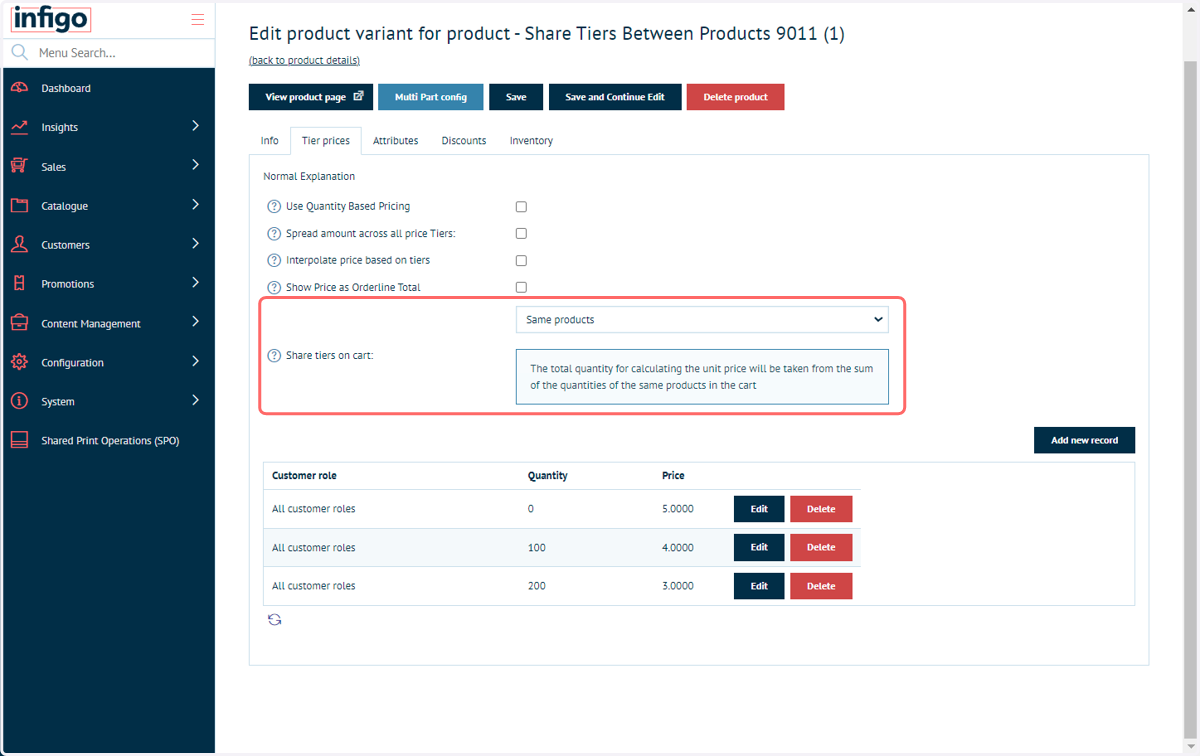Click the Shared Print Operations monitor icon
1200x756 pixels.
pyautogui.click(x=20, y=440)
